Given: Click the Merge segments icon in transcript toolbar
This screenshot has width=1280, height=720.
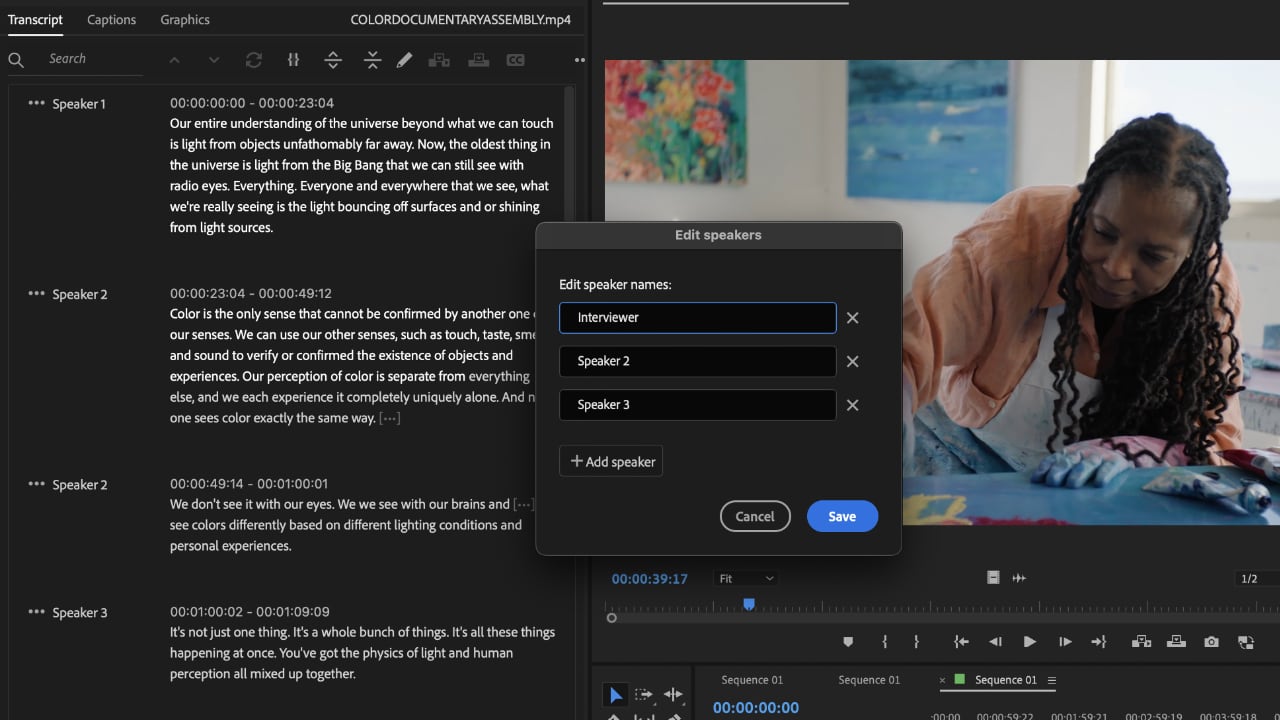Looking at the screenshot, I should click(373, 60).
